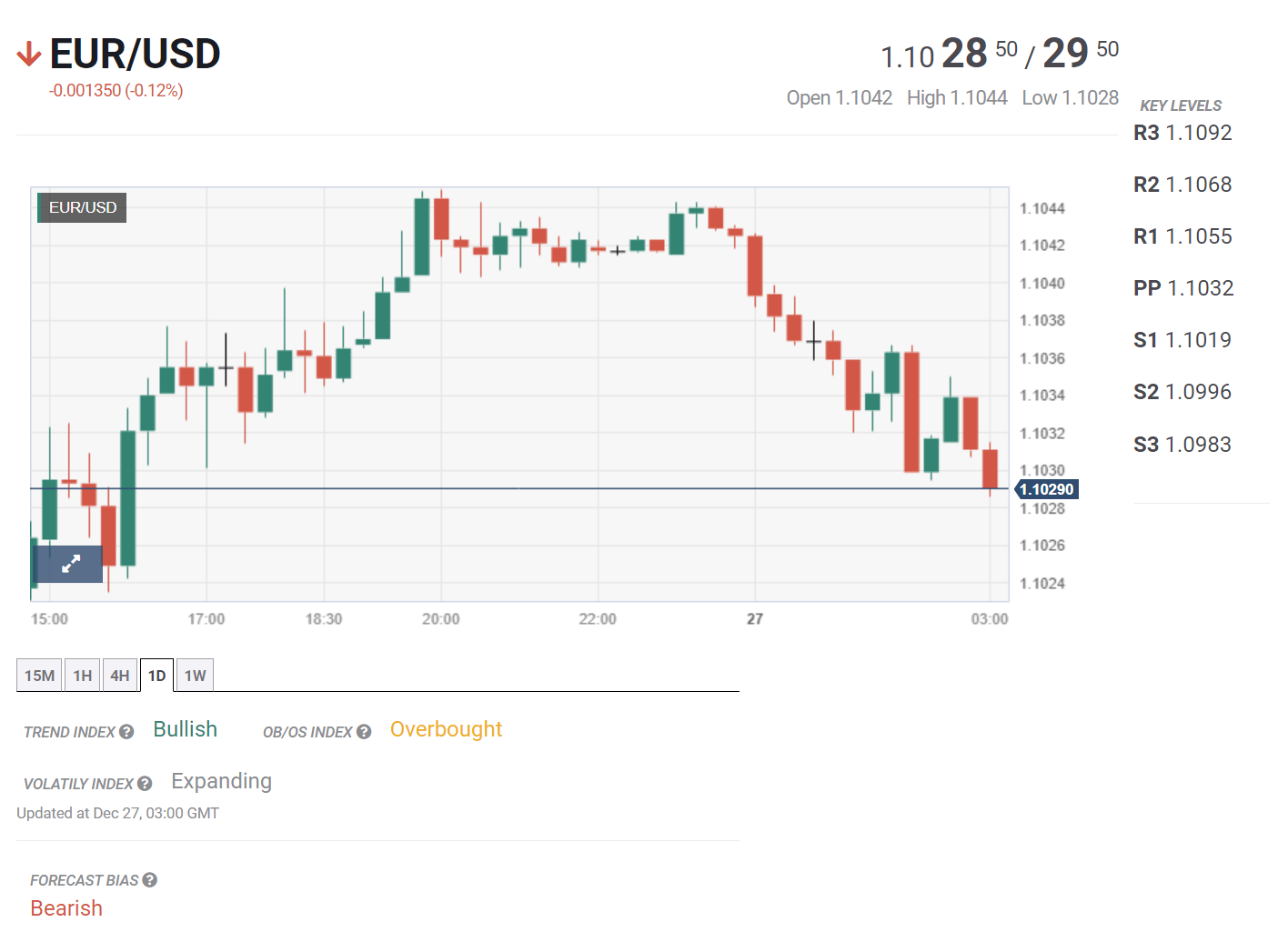Click the Forecast Bias help icon
Screen dimensions: 1278x952
[x=150, y=880]
